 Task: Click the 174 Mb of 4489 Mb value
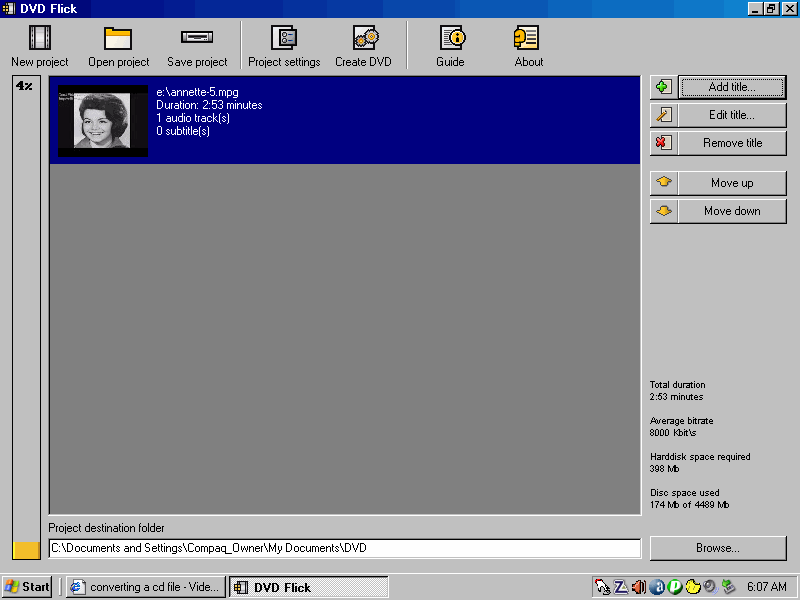coord(689,505)
